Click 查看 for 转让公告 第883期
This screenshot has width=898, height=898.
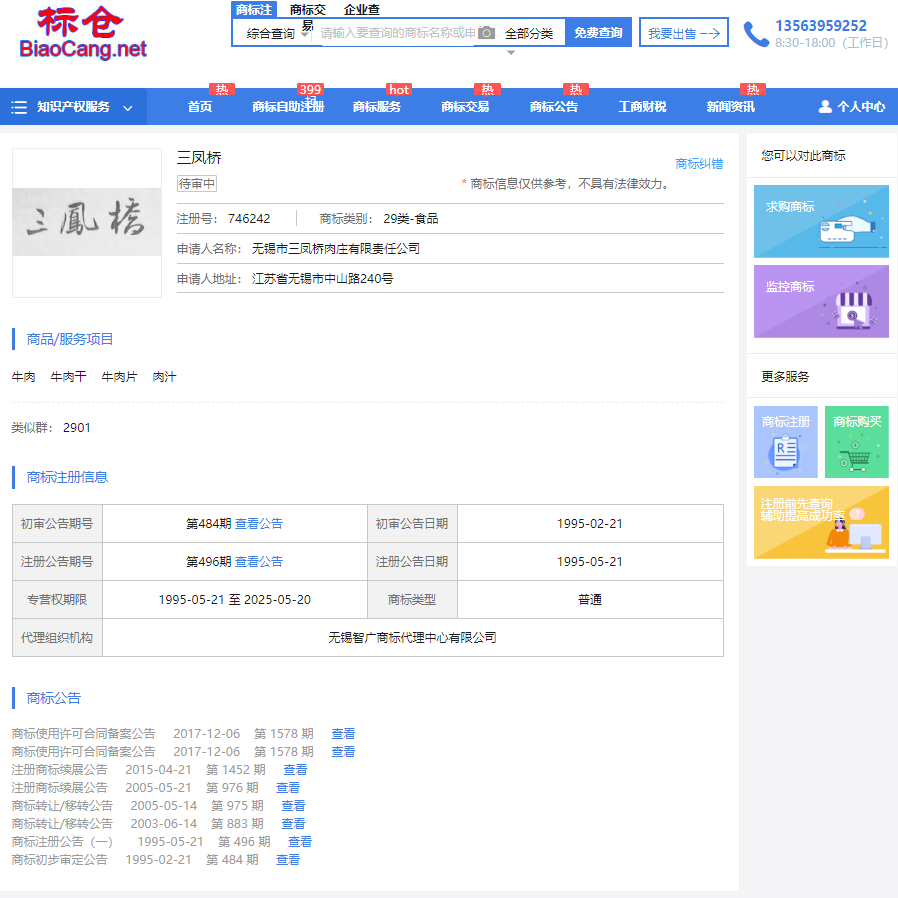tap(293, 824)
